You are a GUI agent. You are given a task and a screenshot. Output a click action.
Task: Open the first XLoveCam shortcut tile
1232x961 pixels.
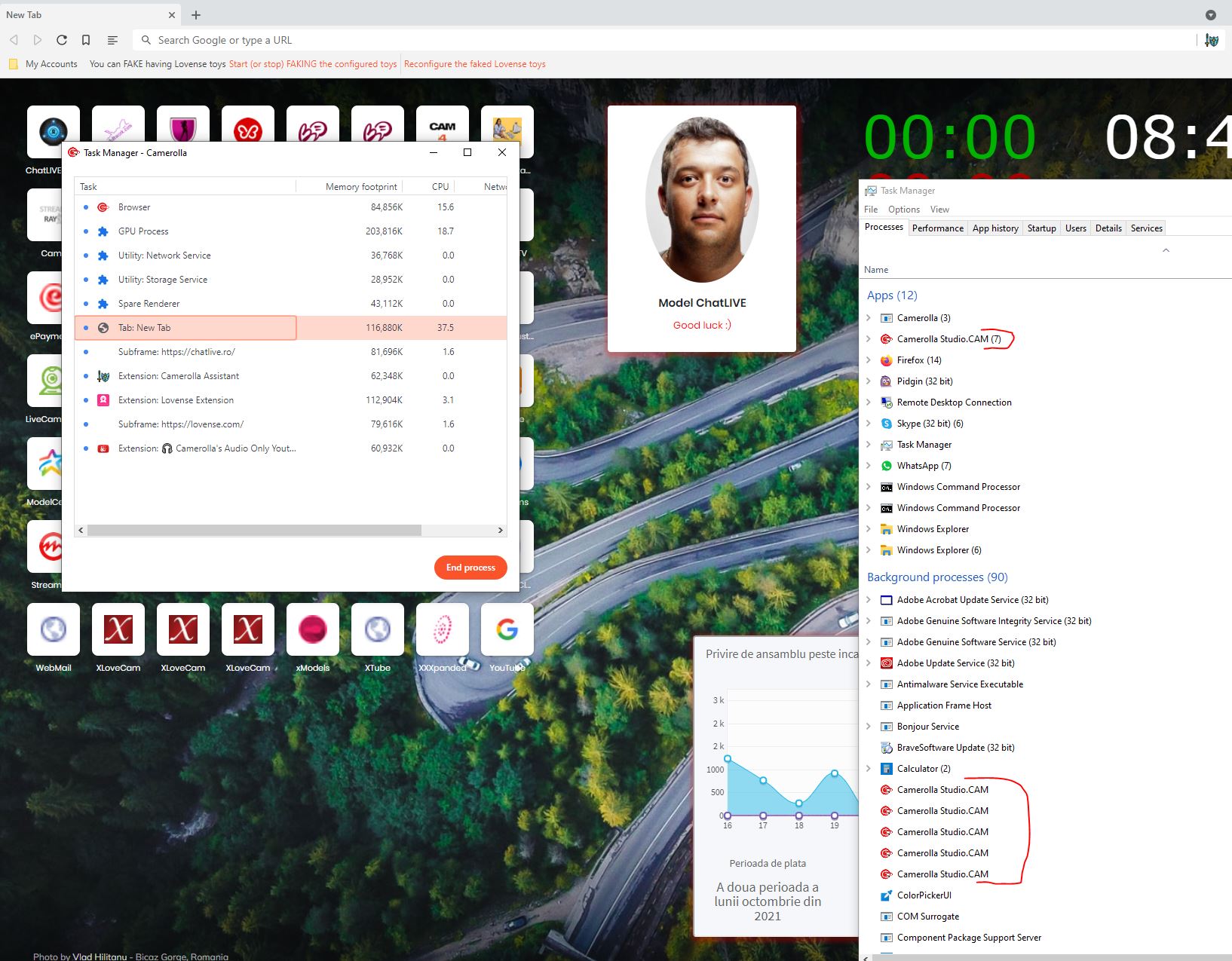pos(118,629)
